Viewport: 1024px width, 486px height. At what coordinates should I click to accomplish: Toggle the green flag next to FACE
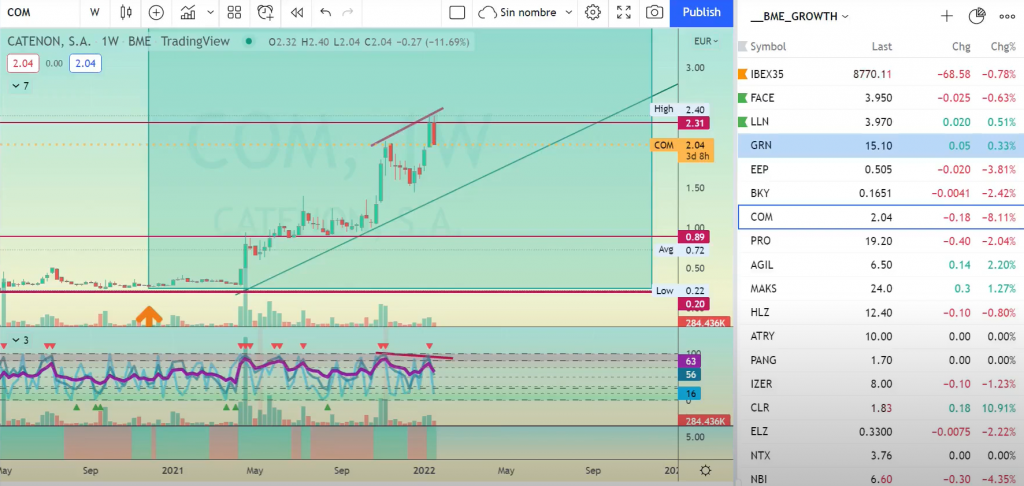[x=741, y=98]
